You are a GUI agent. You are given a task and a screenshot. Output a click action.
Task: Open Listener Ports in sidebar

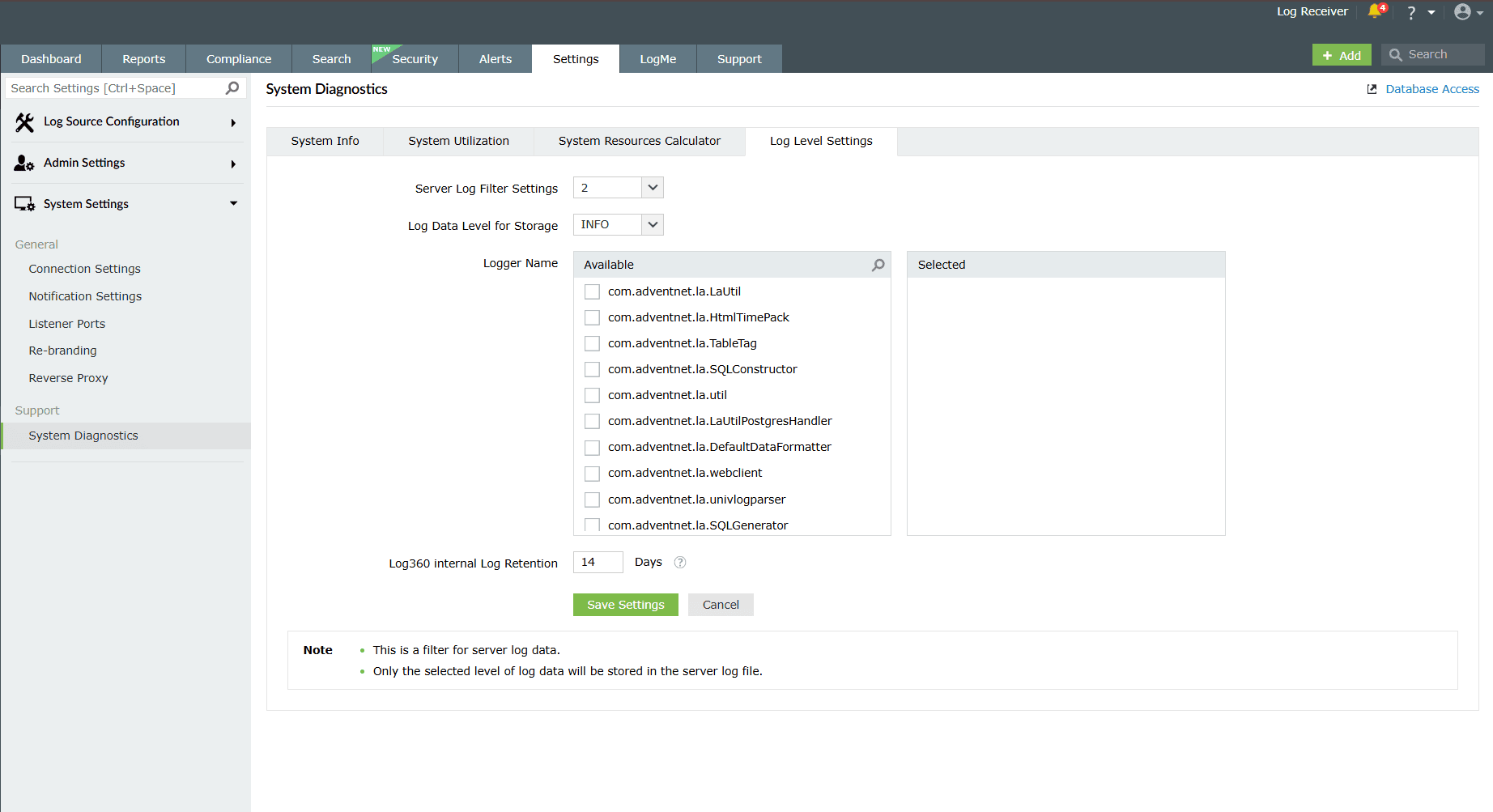[x=67, y=324]
